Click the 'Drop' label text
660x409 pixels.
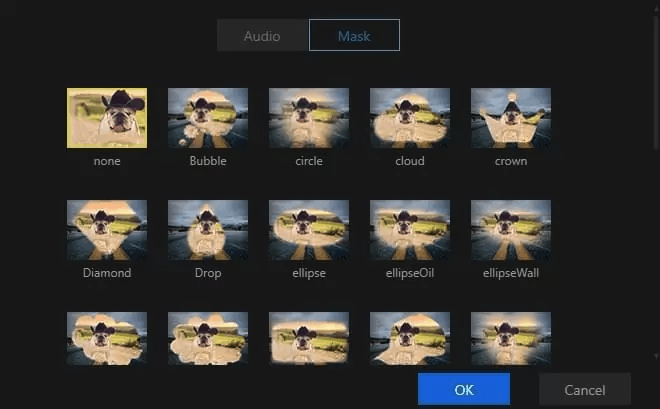click(208, 274)
